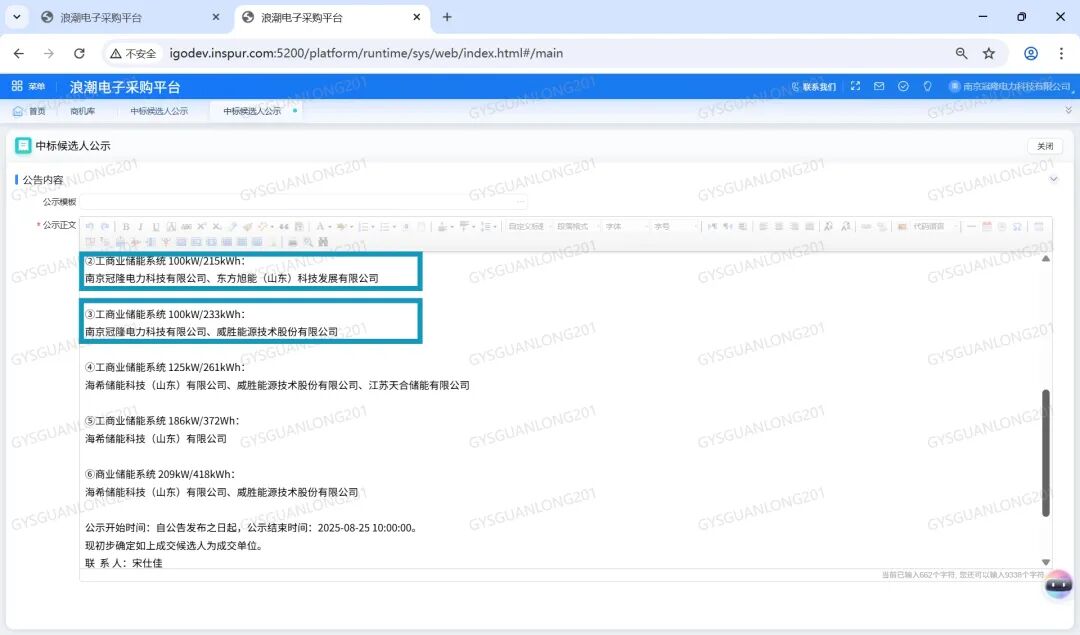1080x635 pixels.
Task: Toggle italic formatting in the editor
Action: pyautogui.click(x=140, y=227)
